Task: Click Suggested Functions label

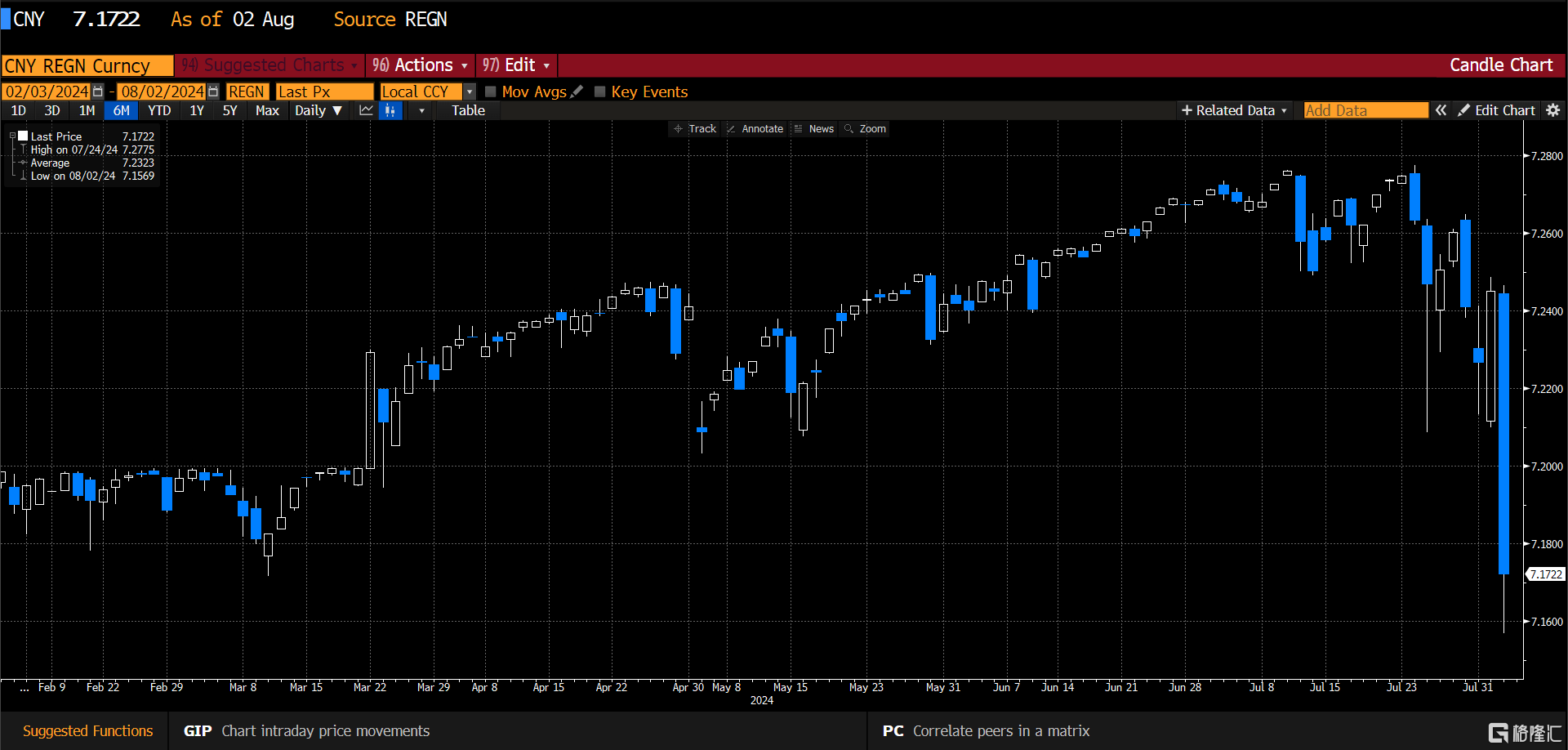Action: coord(87,731)
